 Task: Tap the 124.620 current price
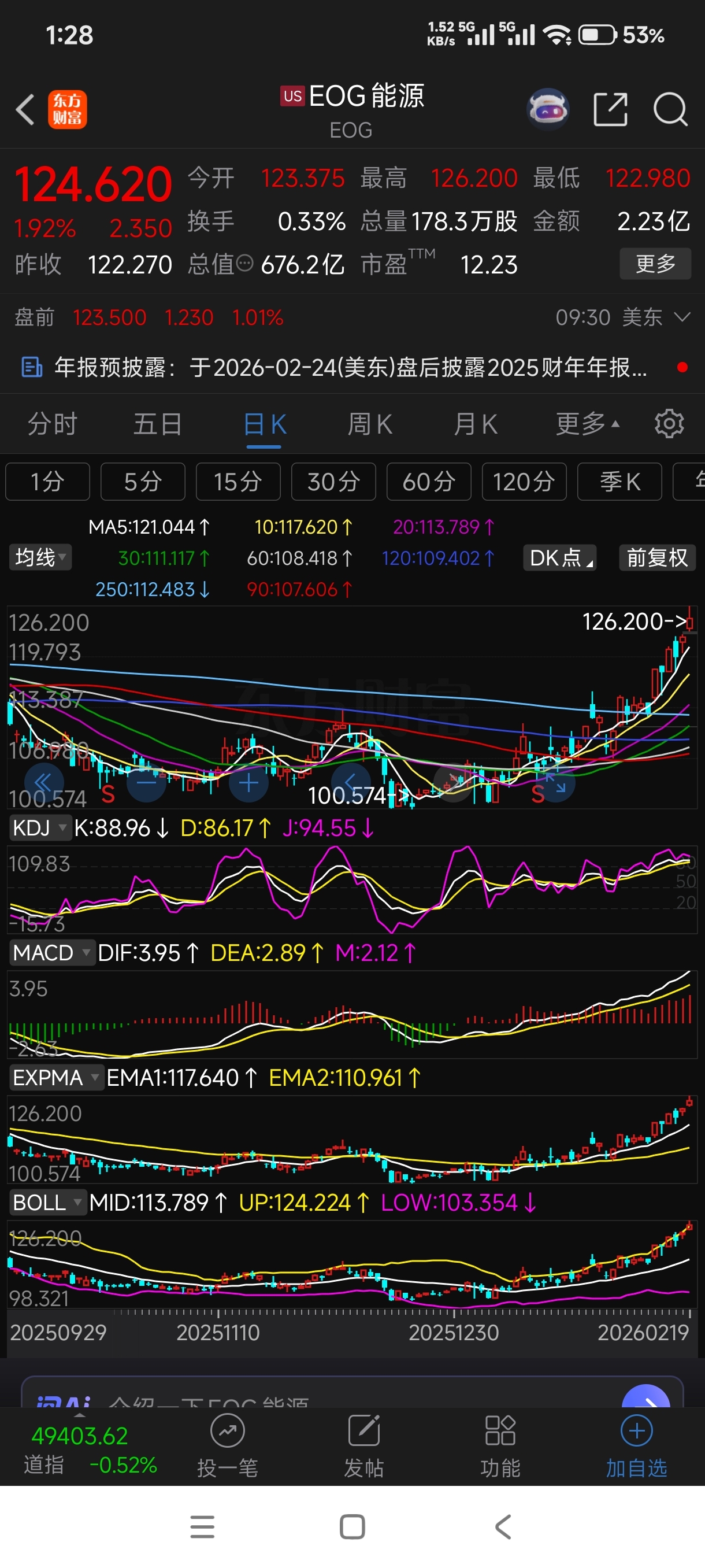tap(93, 184)
